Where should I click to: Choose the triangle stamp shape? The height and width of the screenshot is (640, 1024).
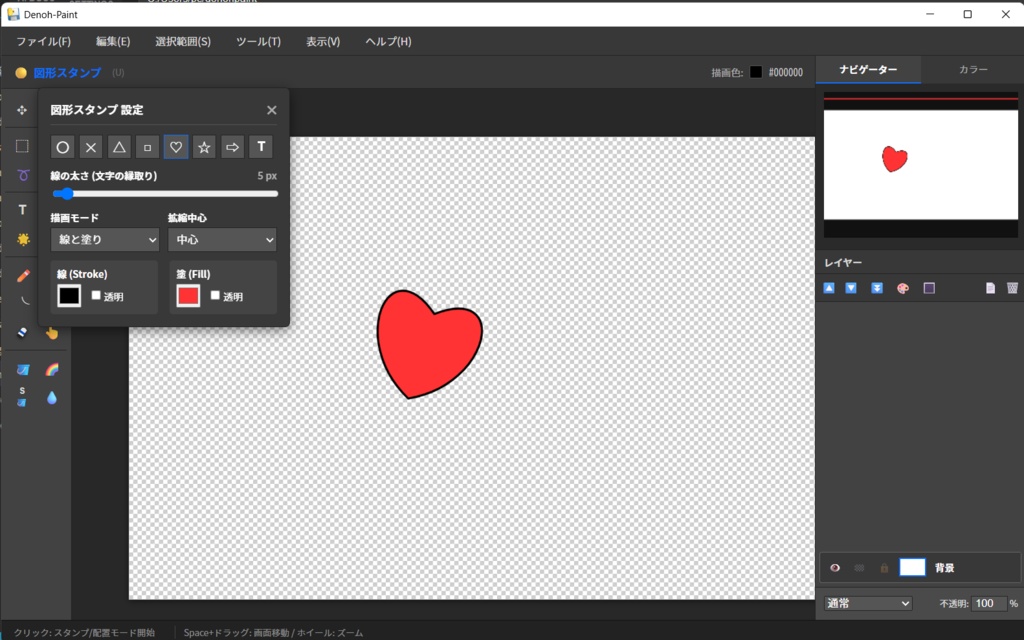(119, 147)
